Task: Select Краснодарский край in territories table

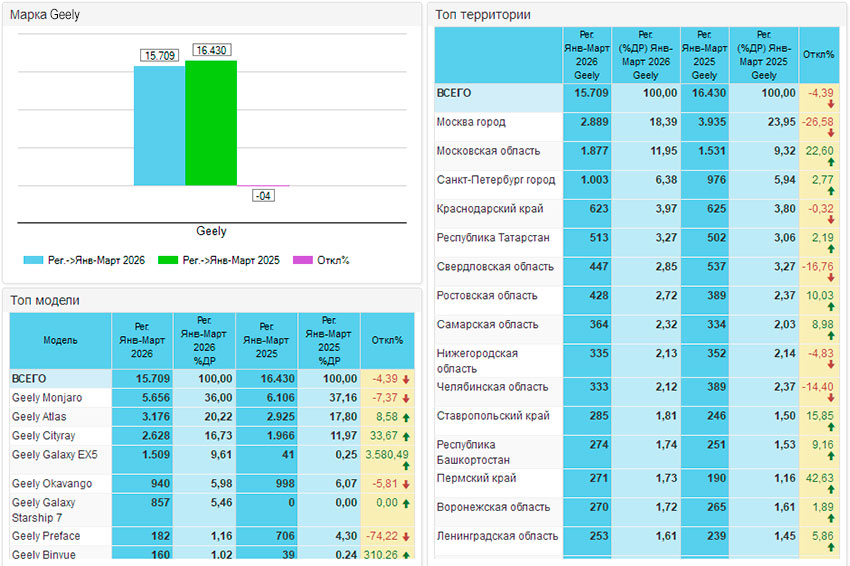Action: pyautogui.click(x=490, y=209)
